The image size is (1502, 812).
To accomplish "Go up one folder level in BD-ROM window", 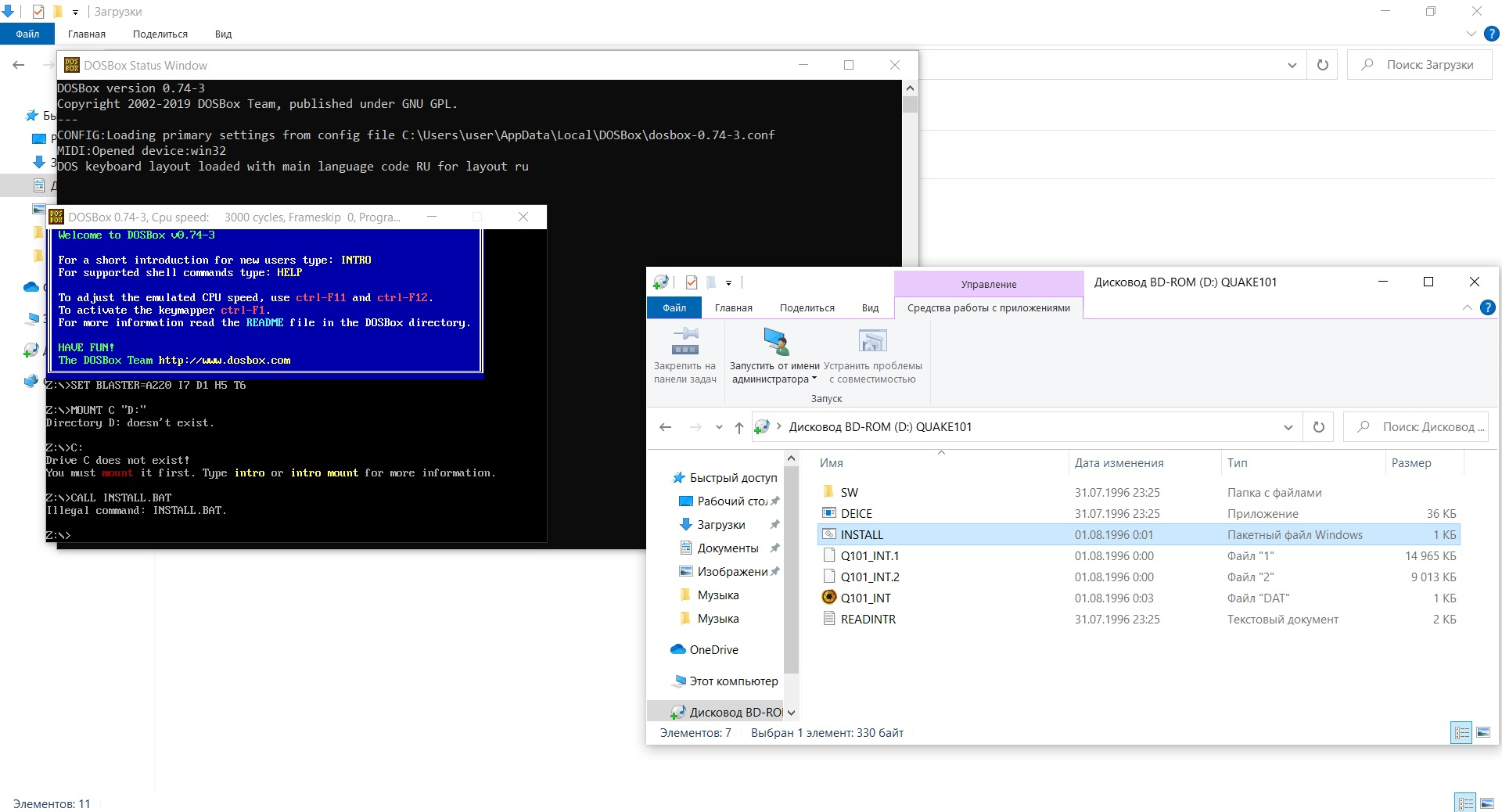I will (x=738, y=427).
